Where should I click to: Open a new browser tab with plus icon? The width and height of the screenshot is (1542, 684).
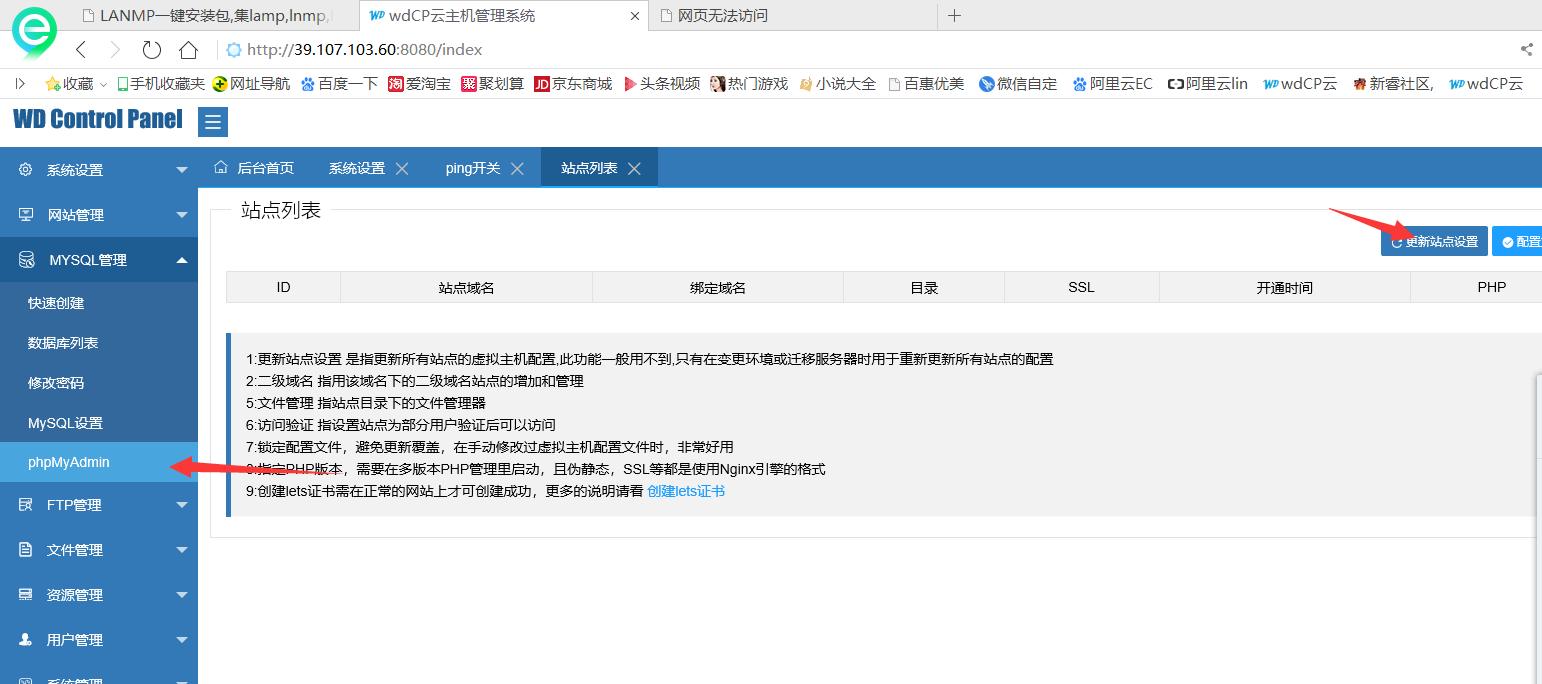[954, 15]
